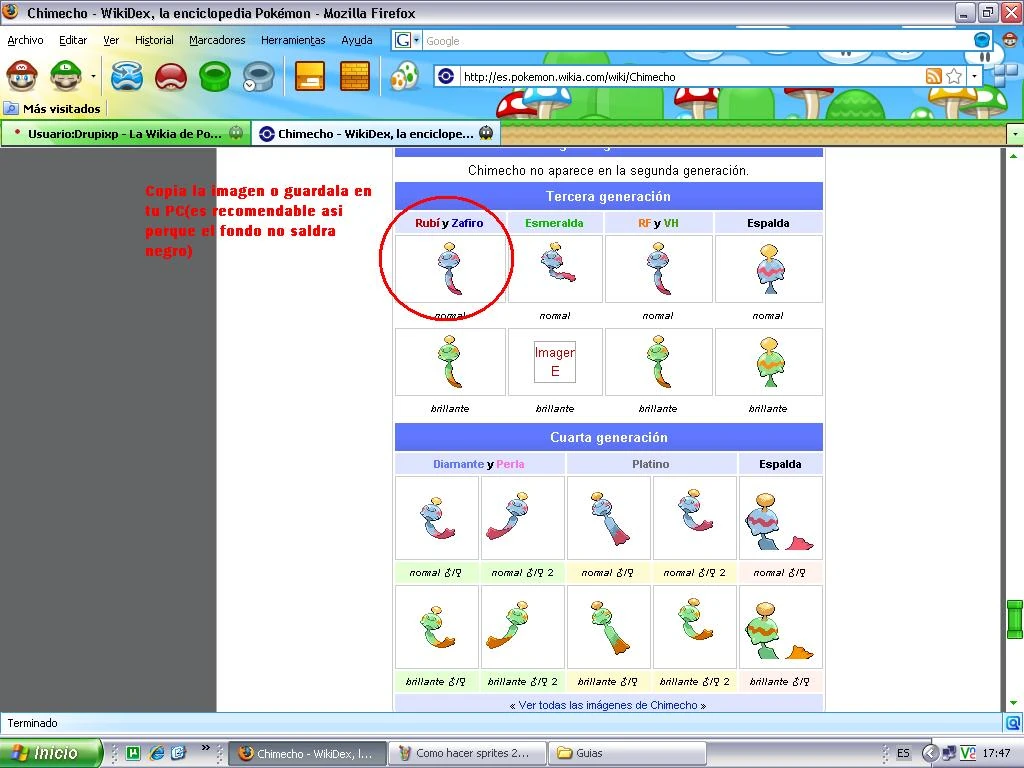Open the Inicio start menu
Viewport: 1024px width, 768px height.
coord(51,753)
